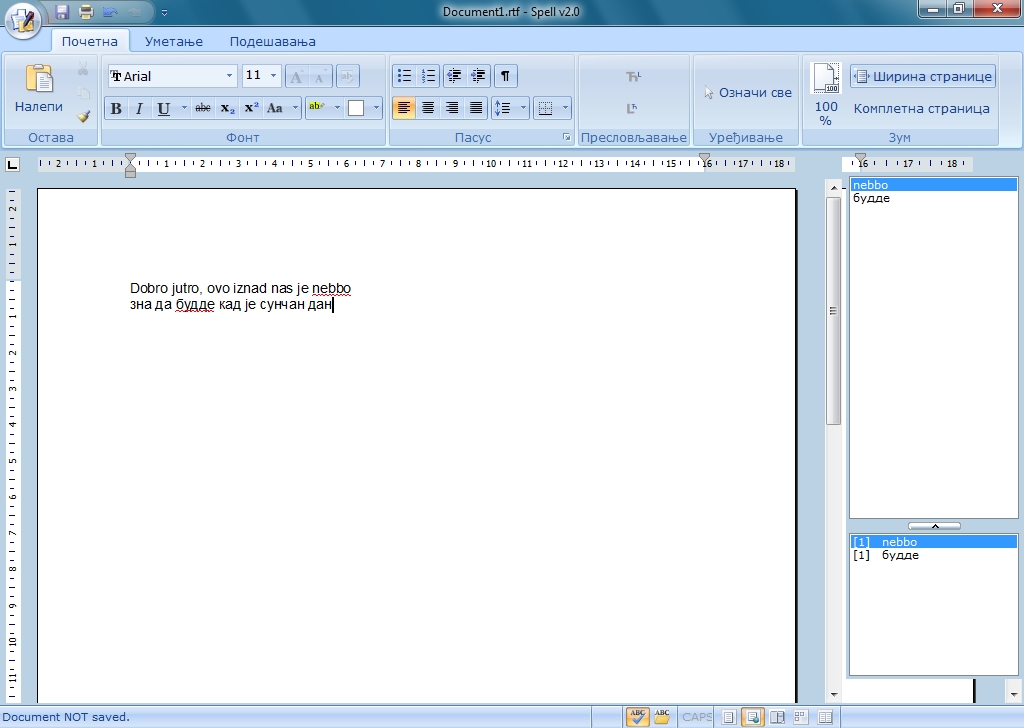Toggle the paragraph marks pilcrow icon
Viewport: 1024px width, 728px height.
[x=505, y=76]
